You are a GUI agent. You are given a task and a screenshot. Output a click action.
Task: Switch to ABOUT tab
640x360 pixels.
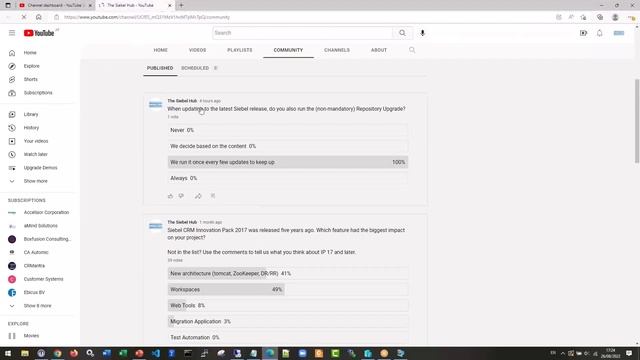pyautogui.click(x=379, y=50)
